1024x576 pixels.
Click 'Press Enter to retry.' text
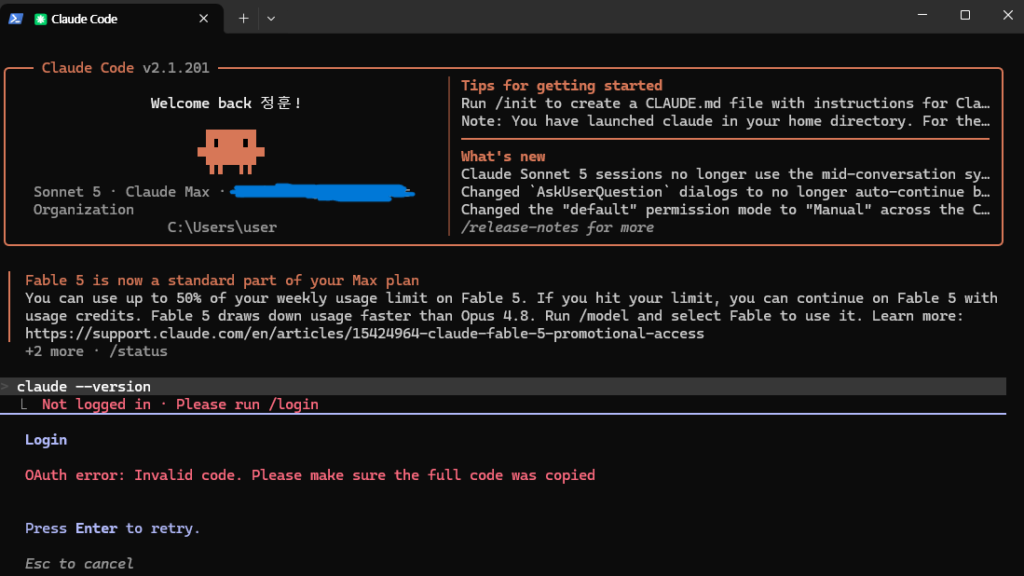tap(112, 528)
